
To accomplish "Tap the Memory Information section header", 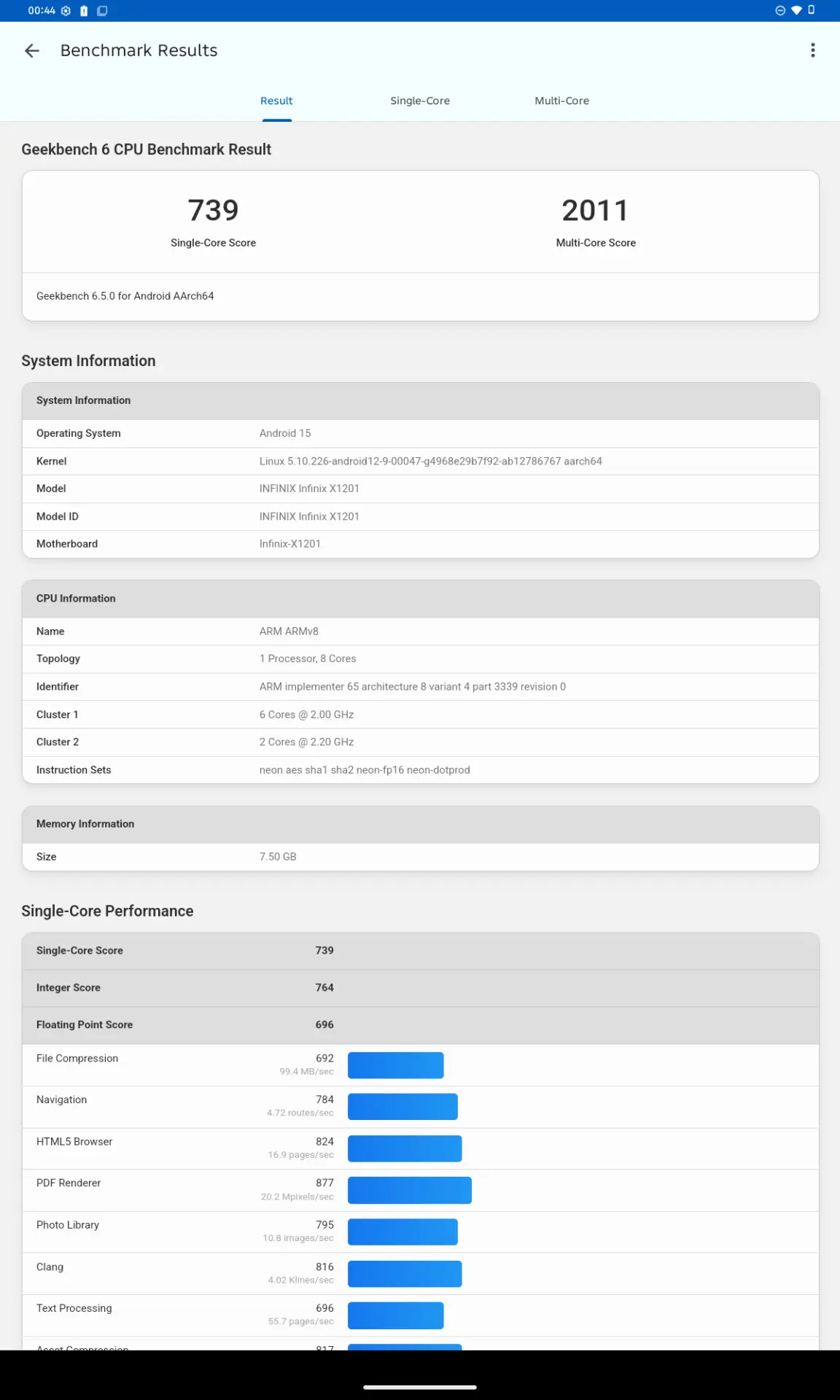I will [x=420, y=824].
